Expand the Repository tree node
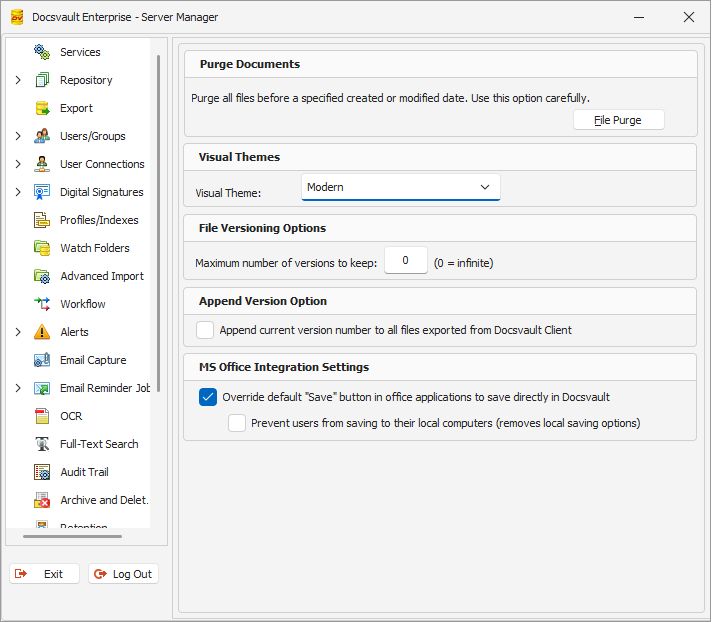Screen dimensions: 714x622 click(x=18, y=80)
